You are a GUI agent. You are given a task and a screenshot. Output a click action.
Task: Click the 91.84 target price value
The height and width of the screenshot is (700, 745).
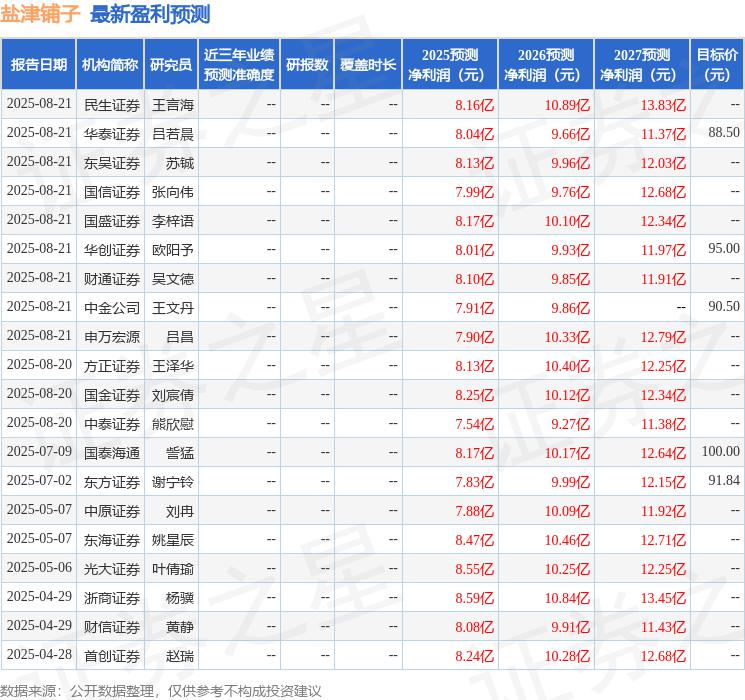pos(724,480)
